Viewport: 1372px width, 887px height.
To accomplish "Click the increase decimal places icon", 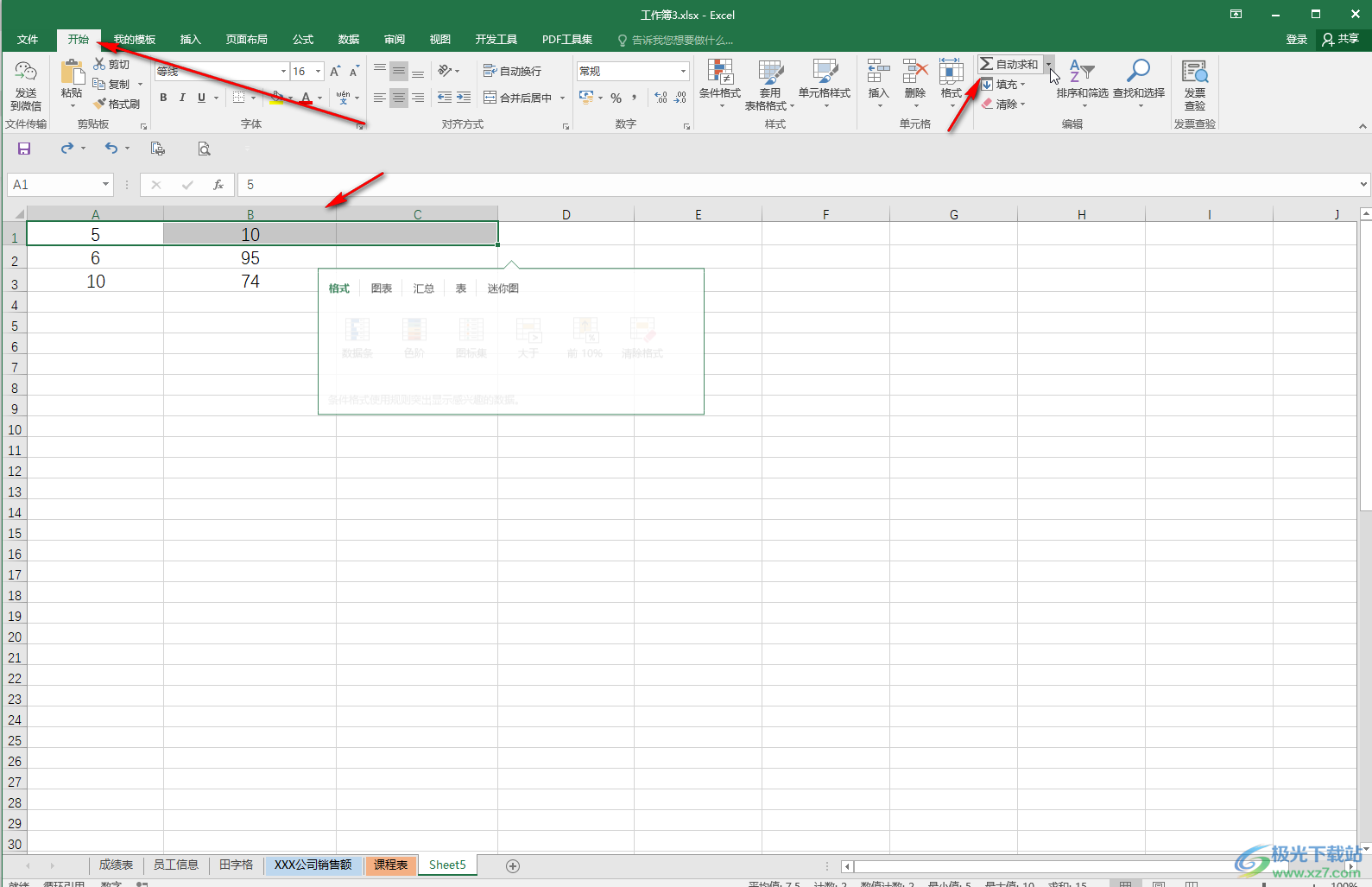I will point(661,98).
